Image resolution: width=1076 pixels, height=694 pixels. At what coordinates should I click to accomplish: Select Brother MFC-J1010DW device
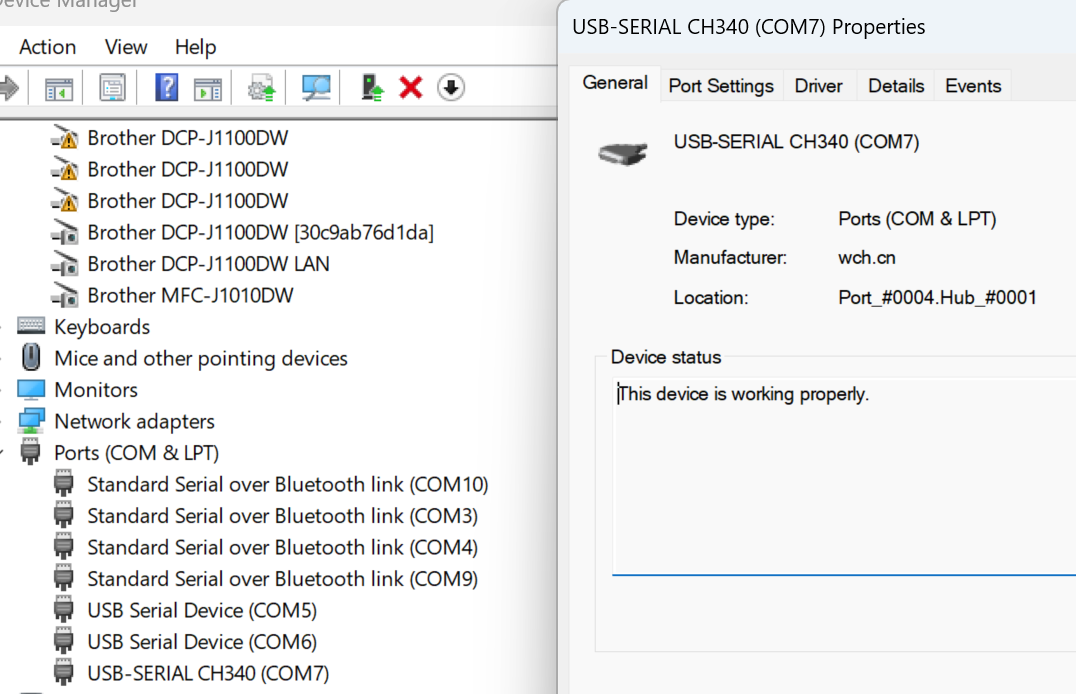190,295
